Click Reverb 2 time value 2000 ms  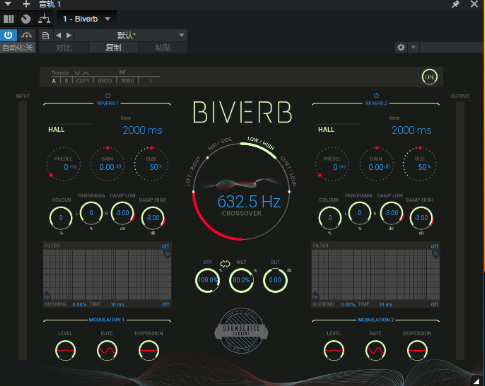tap(411, 130)
